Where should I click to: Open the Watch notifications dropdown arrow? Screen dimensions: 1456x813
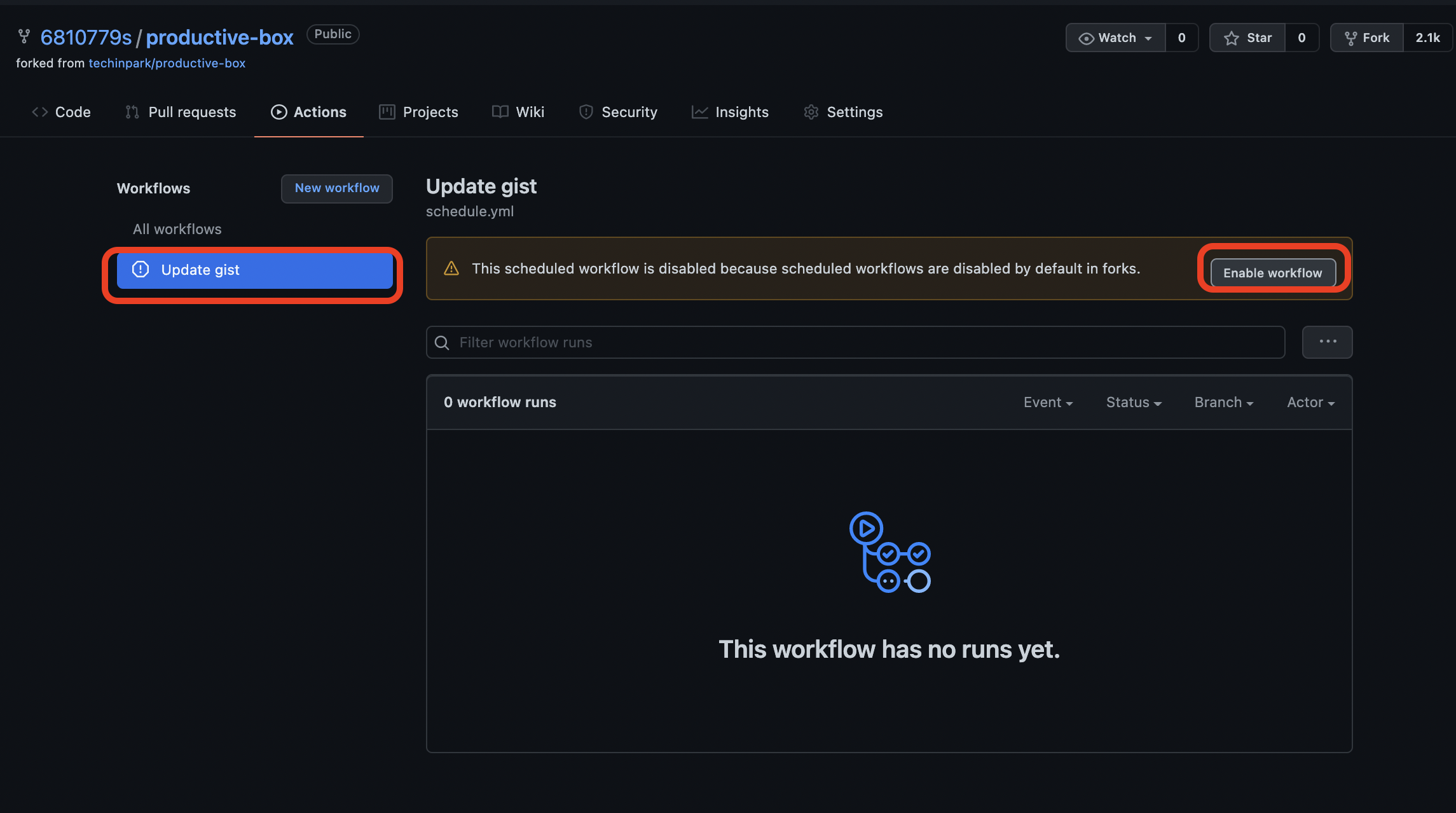[1148, 38]
